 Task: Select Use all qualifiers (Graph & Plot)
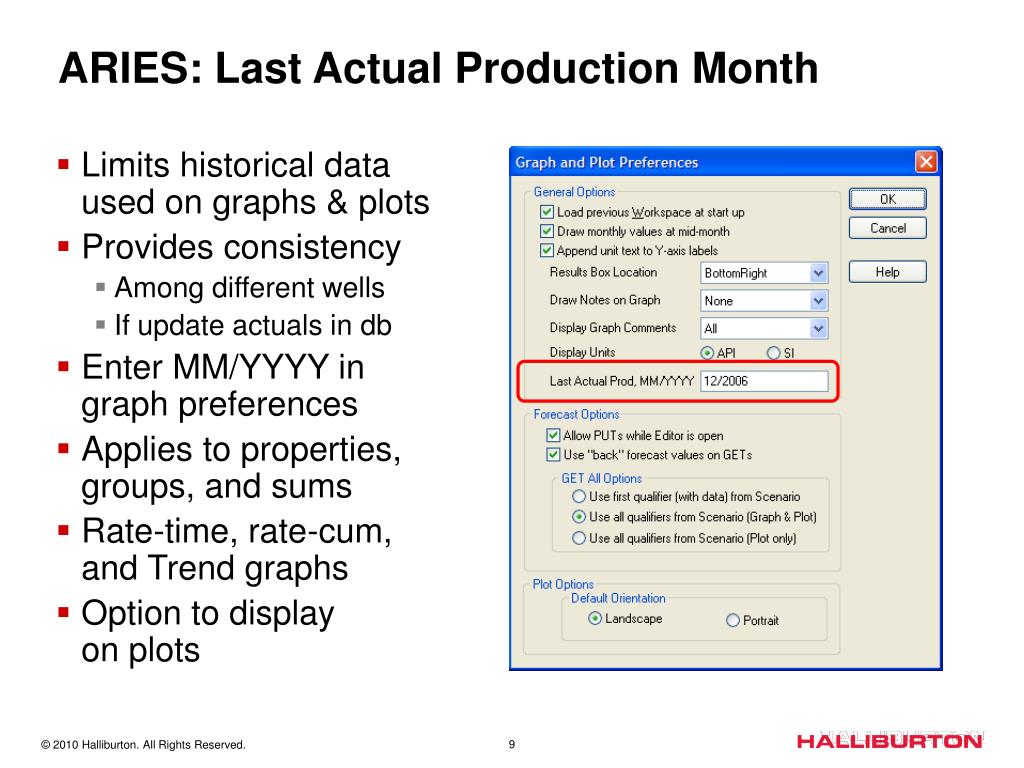pyautogui.click(x=579, y=517)
